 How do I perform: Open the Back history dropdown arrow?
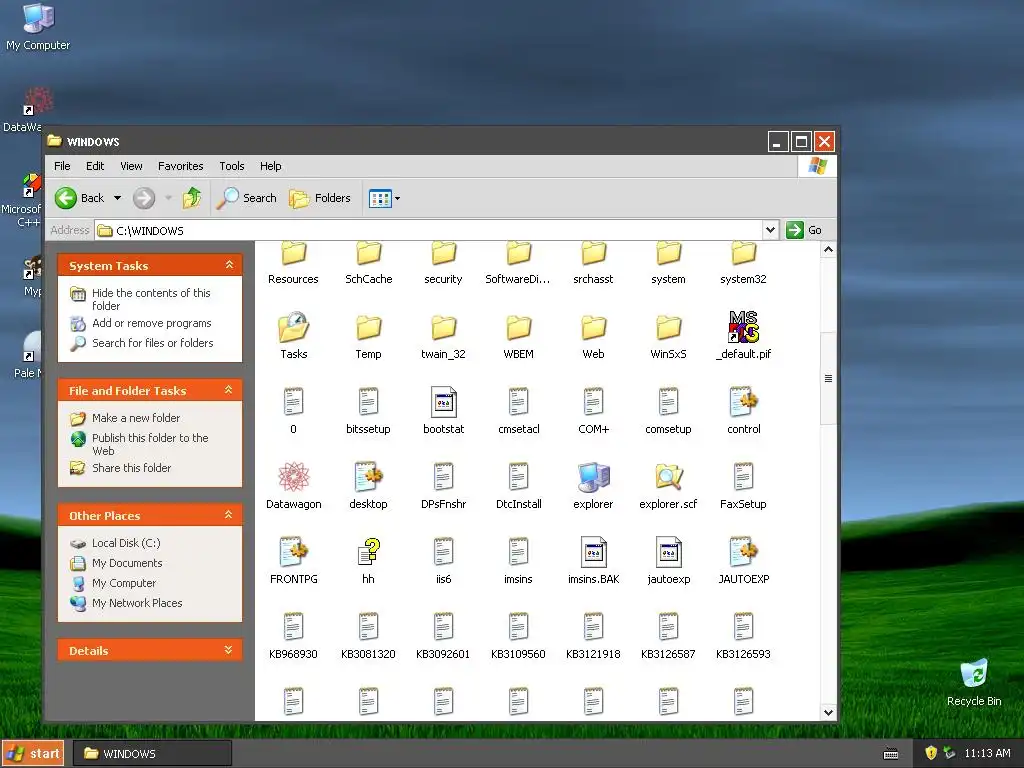(x=118, y=197)
